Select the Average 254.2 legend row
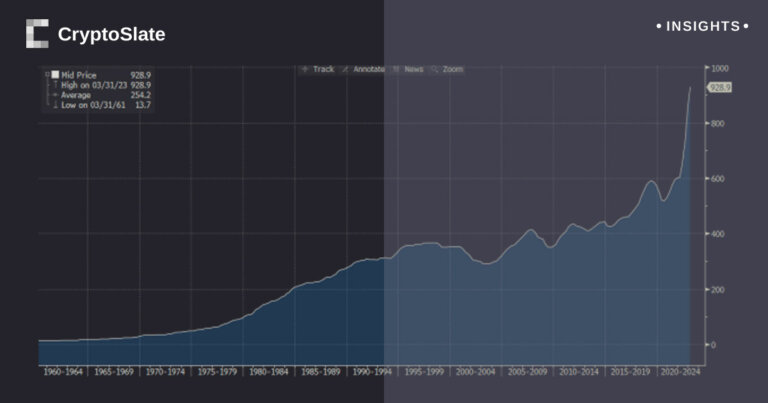Screen dimensions: 768x403 100,95
